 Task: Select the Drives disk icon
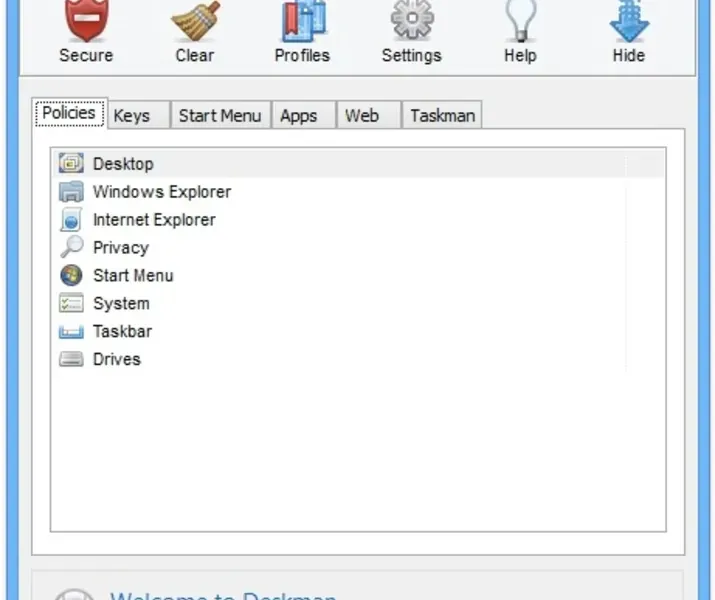tap(71, 359)
